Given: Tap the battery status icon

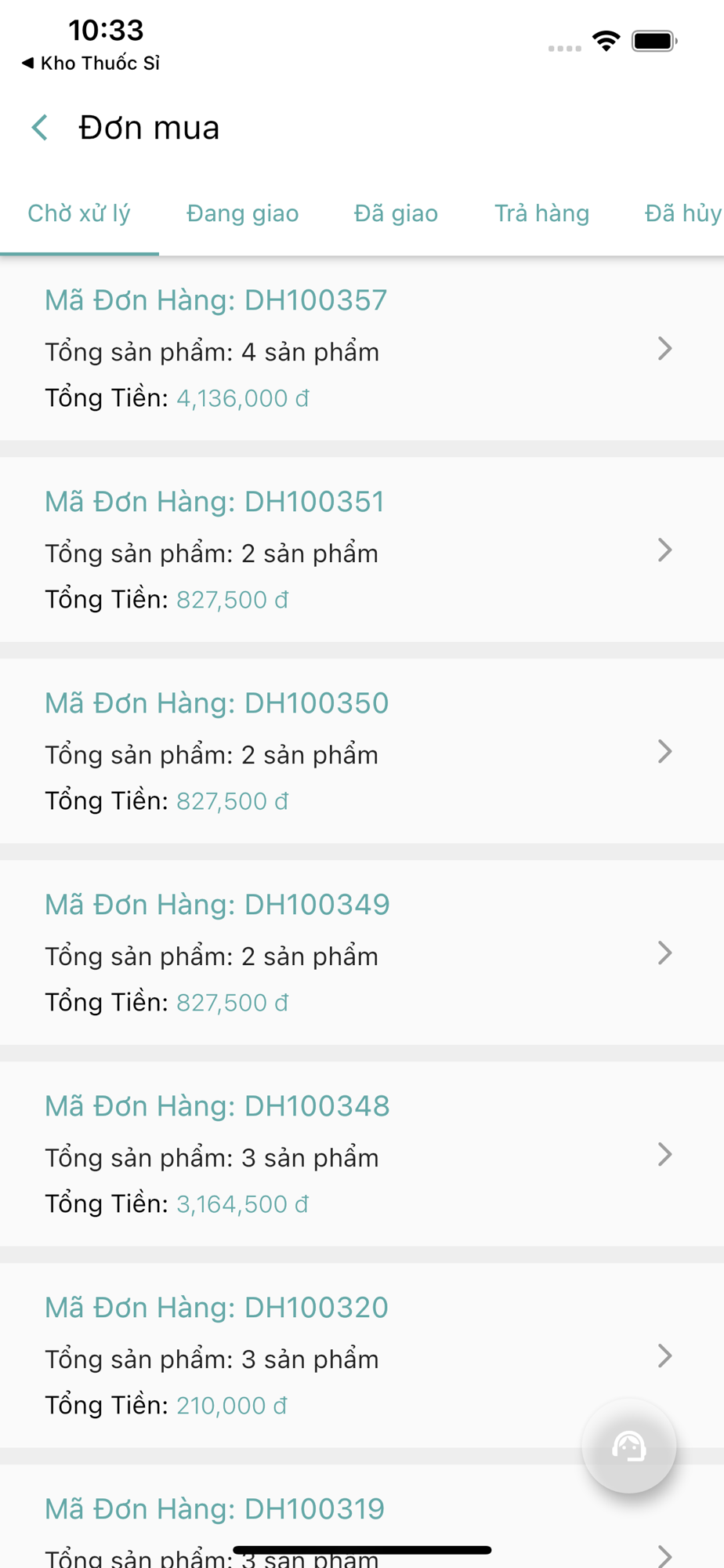Looking at the screenshot, I should point(654,41).
